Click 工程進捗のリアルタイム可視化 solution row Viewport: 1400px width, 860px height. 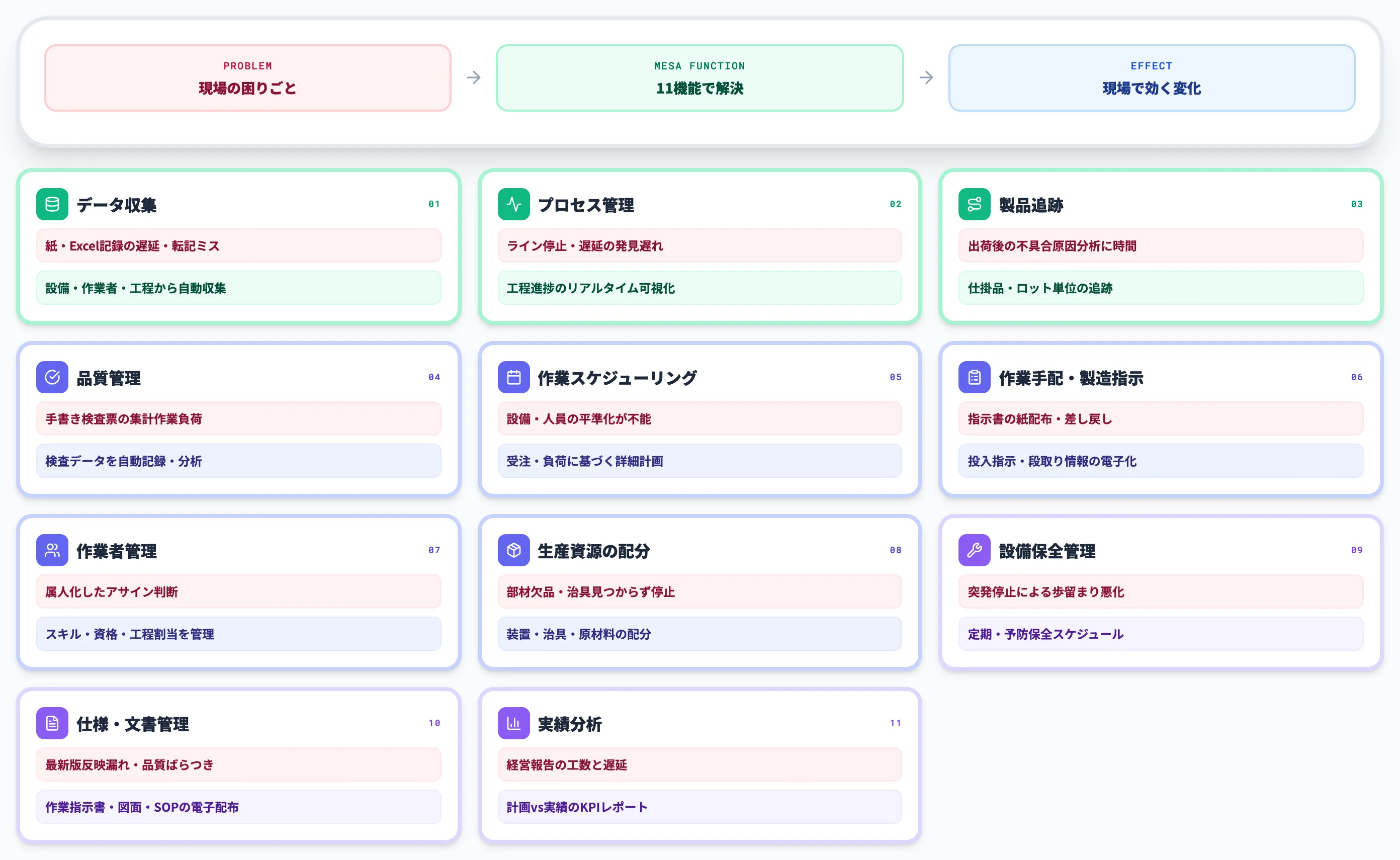coord(699,288)
